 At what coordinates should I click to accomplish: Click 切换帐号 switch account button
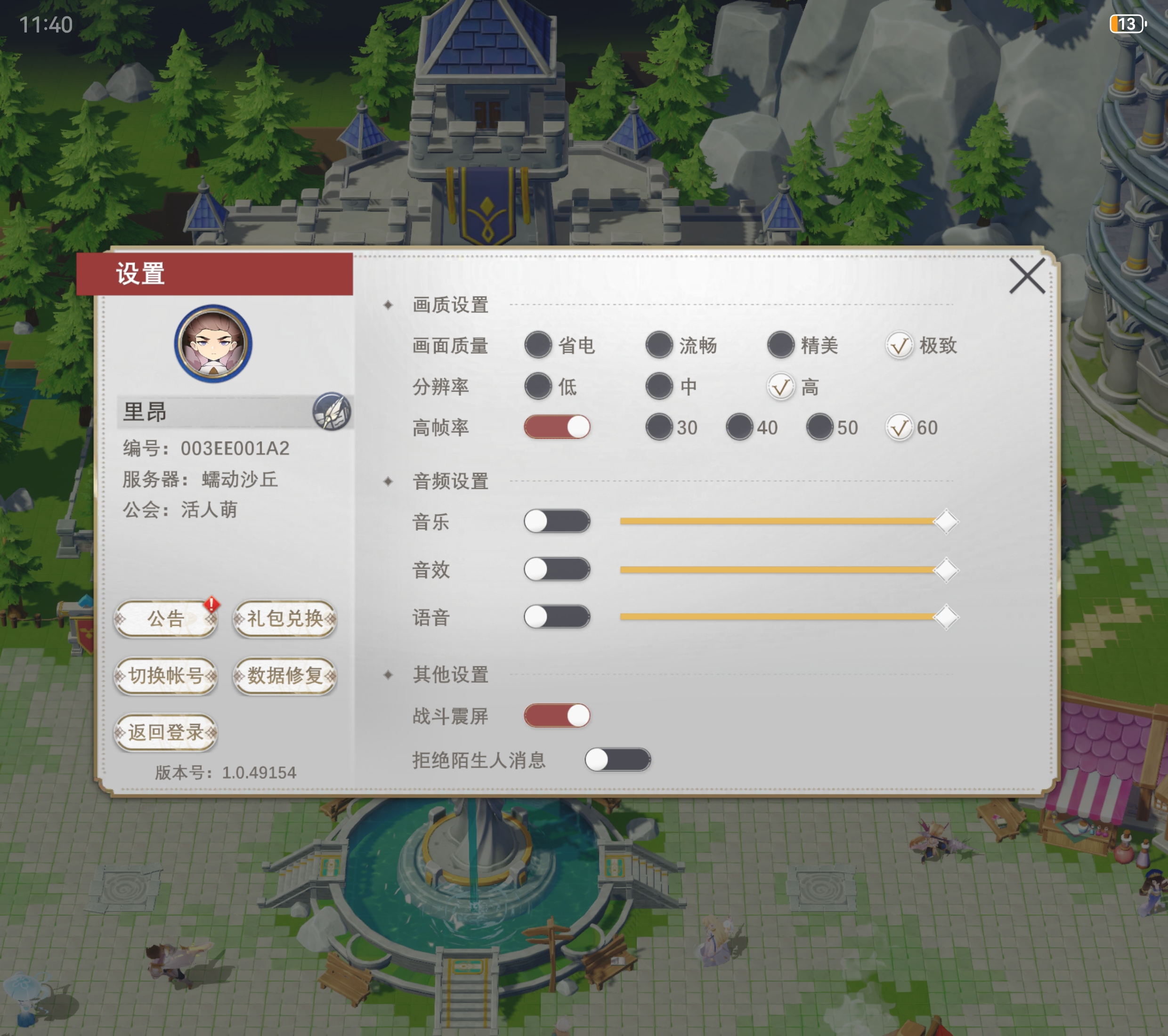pyautogui.click(x=166, y=676)
